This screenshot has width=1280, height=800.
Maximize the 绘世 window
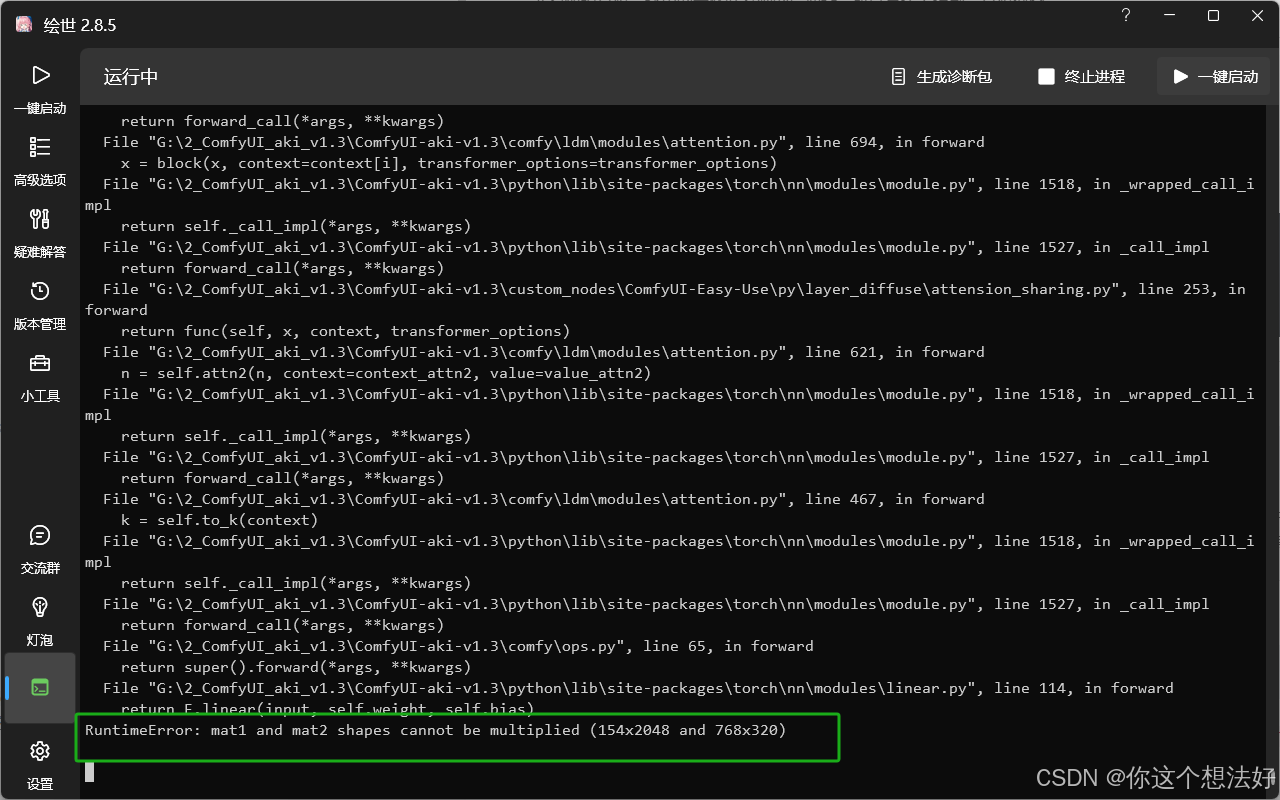tap(1213, 15)
